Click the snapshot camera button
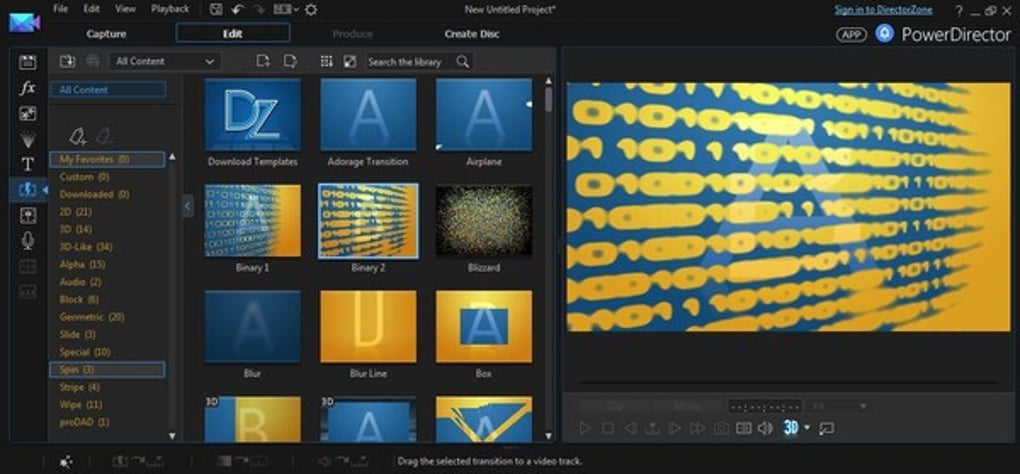The width and height of the screenshot is (1020, 474). [721, 428]
